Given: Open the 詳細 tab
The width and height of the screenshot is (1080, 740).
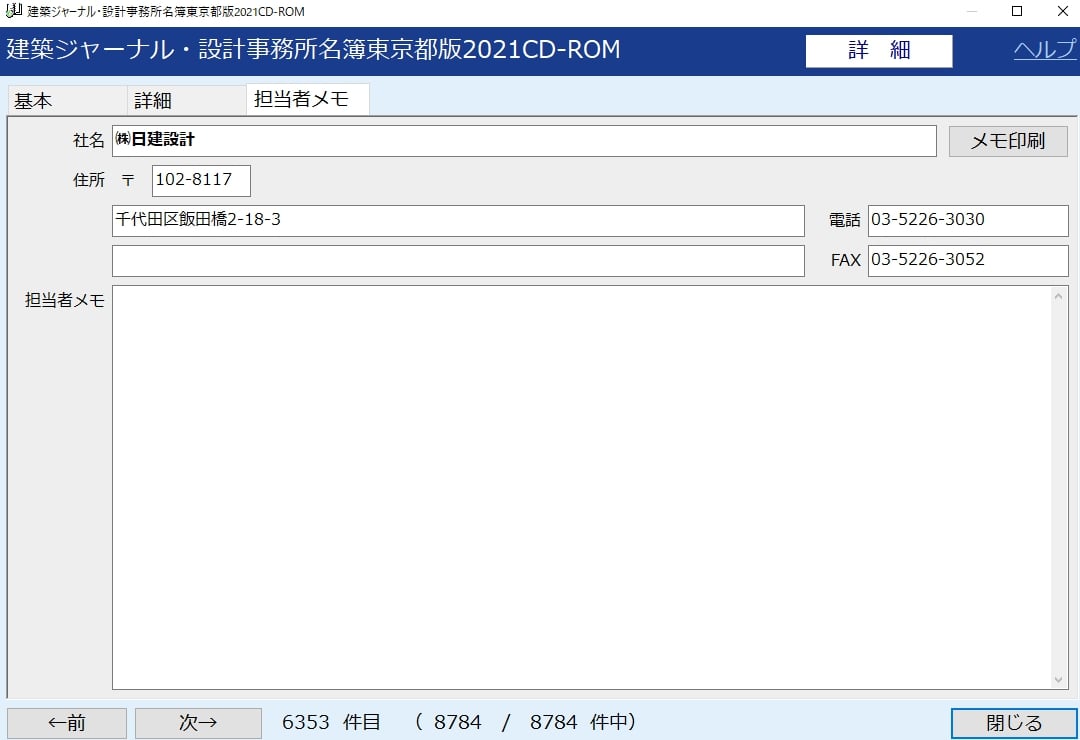Looking at the screenshot, I should pos(153,101).
